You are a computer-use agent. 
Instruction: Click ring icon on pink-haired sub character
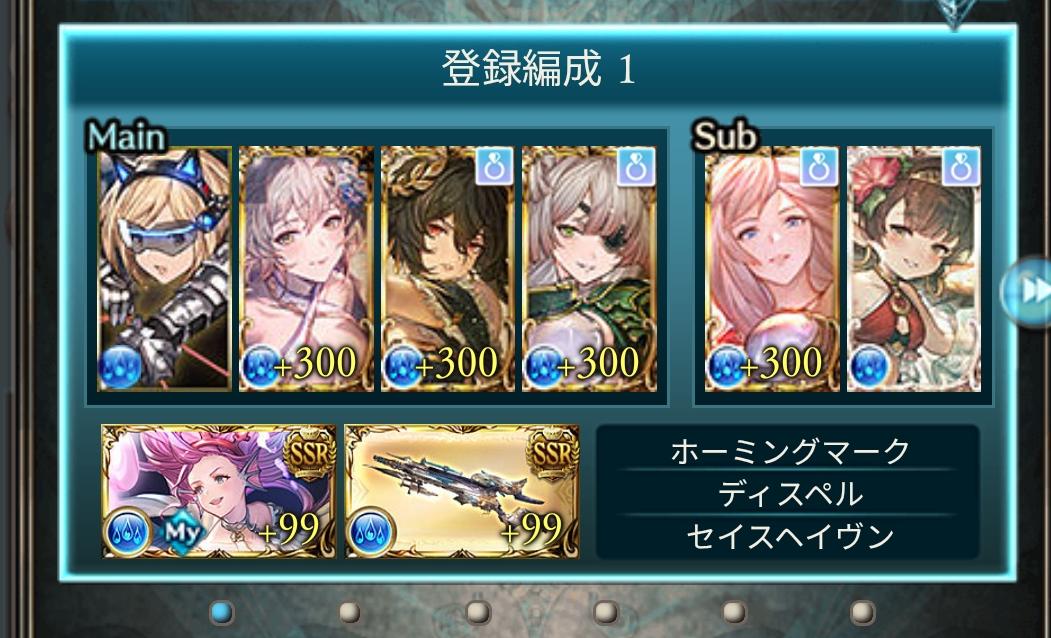[x=819, y=166]
